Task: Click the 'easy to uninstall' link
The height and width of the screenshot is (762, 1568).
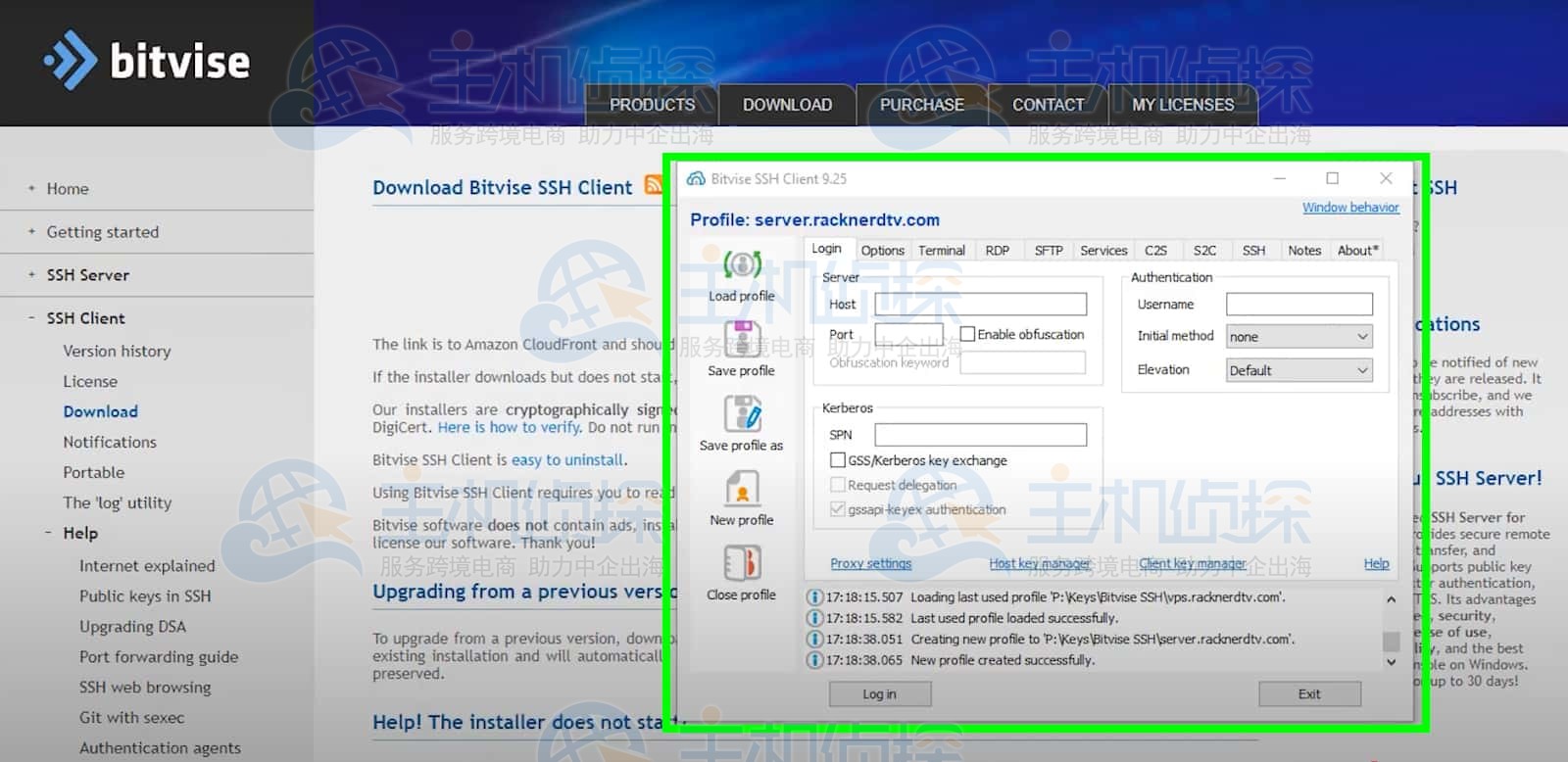Action: point(567,459)
